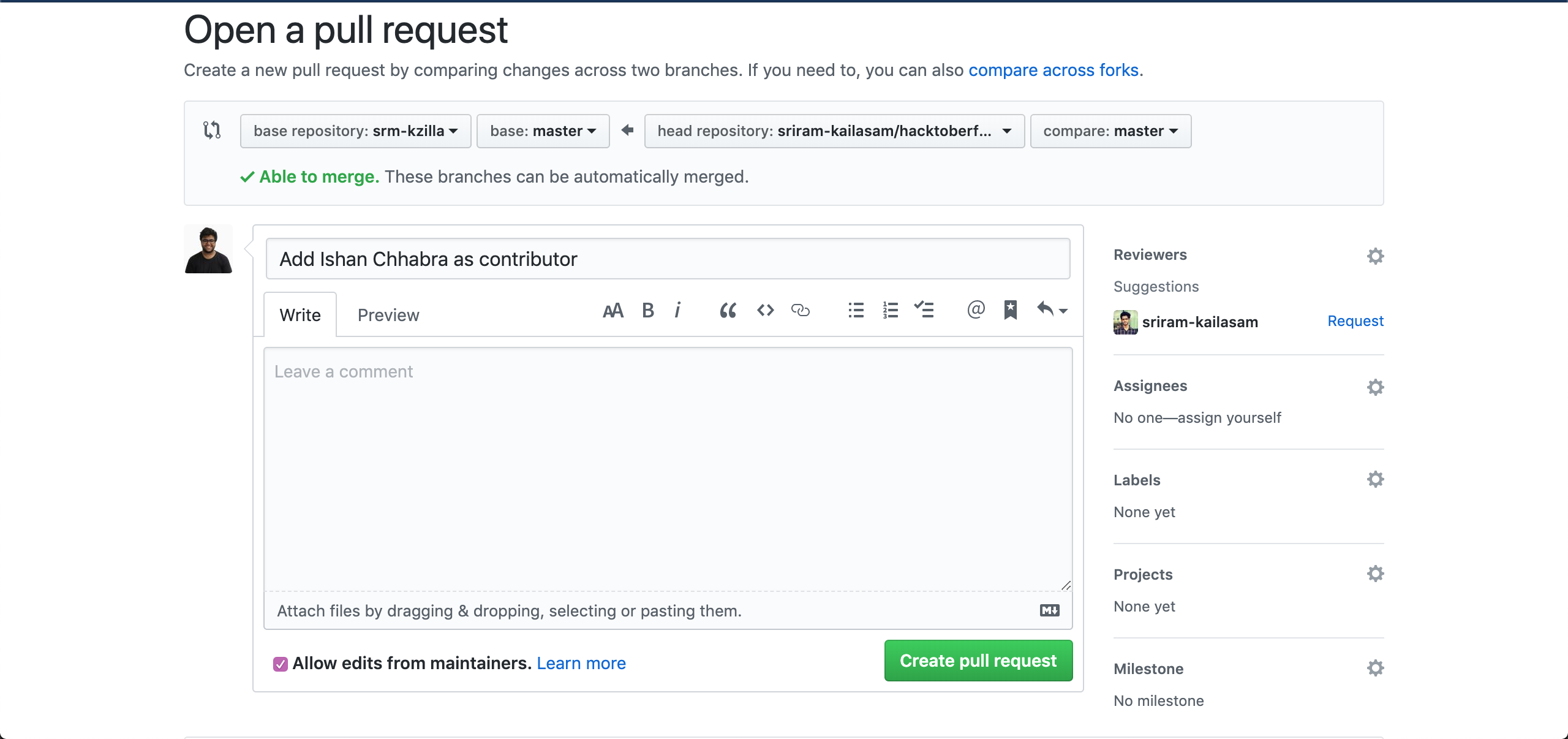Click the header text size icon
Screen dimensions: 1568x739
pyautogui.click(x=612, y=311)
